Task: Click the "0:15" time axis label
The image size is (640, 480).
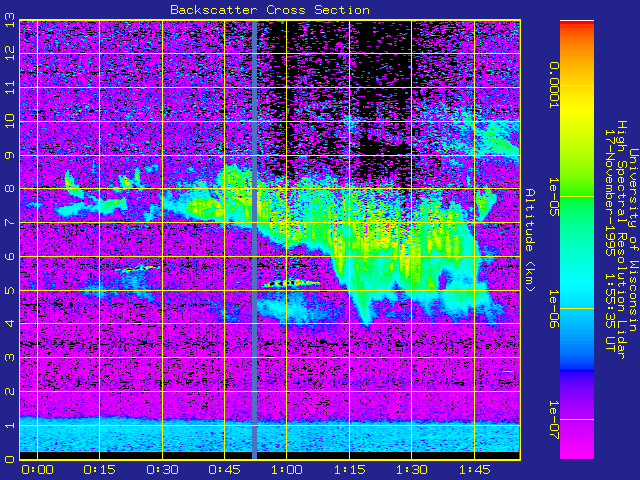Action: pos(100,470)
